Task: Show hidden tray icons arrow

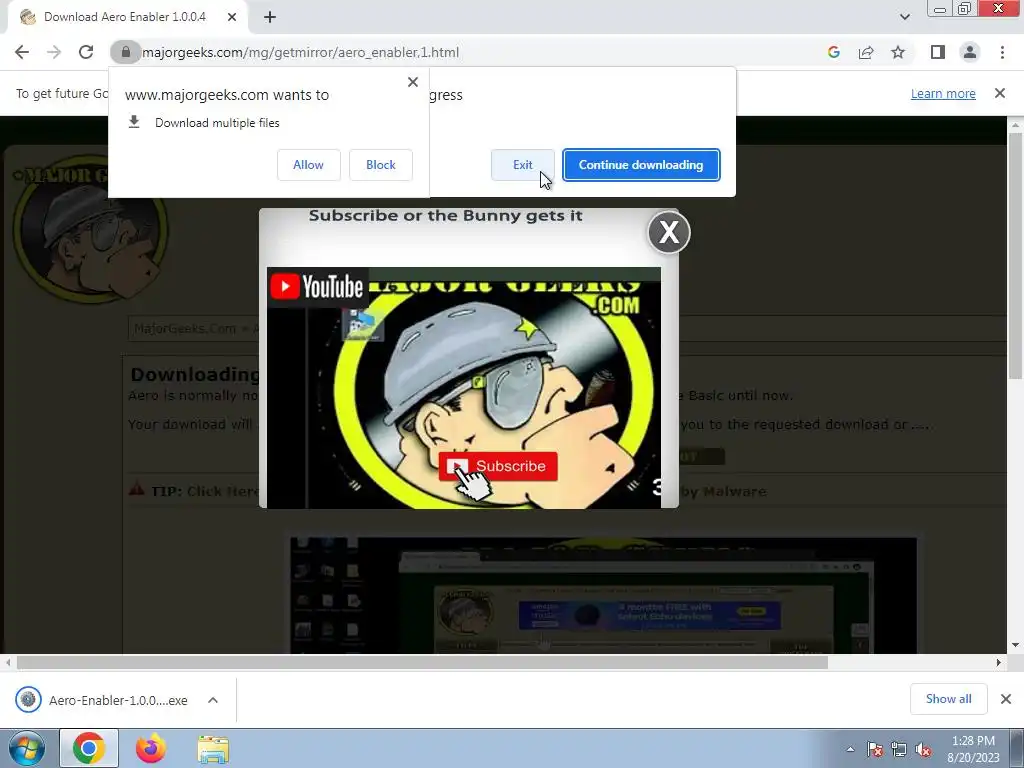Action: click(x=850, y=749)
